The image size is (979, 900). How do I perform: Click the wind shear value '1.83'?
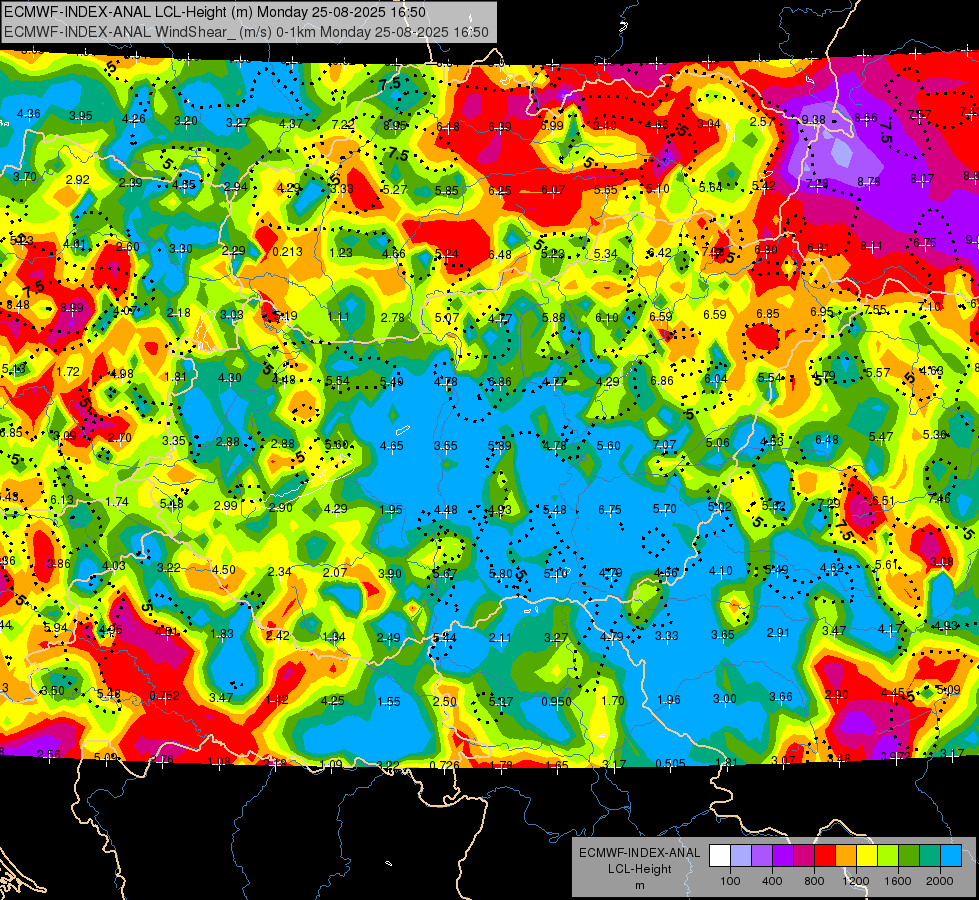tap(222, 634)
